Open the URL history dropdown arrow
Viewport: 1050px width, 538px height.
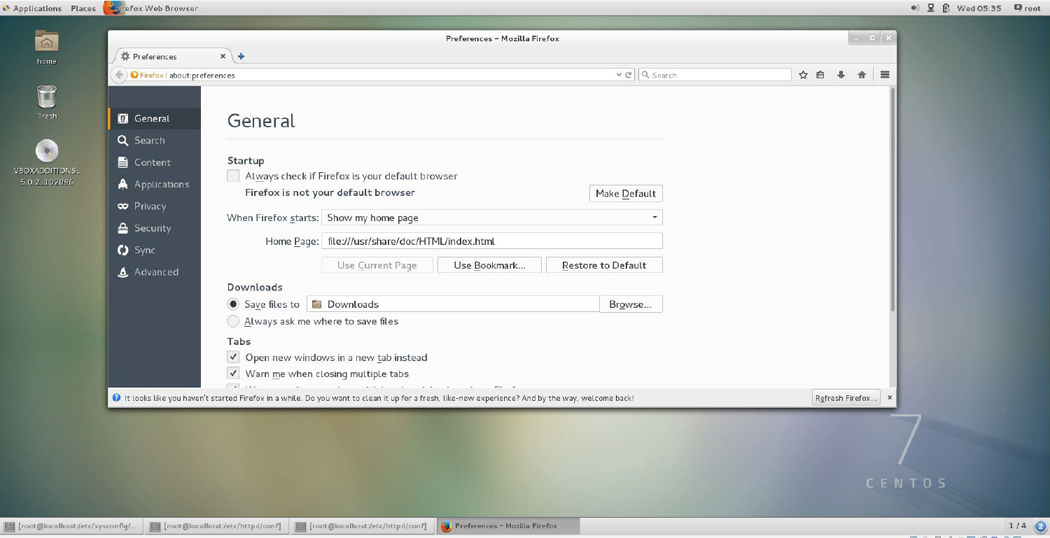point(619,75)
